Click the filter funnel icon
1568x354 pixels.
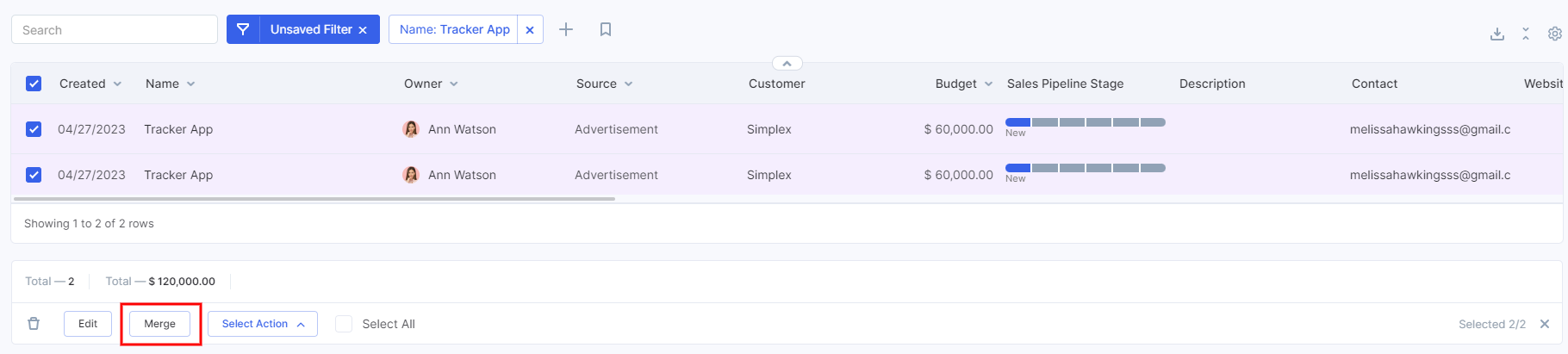(243, 29)
